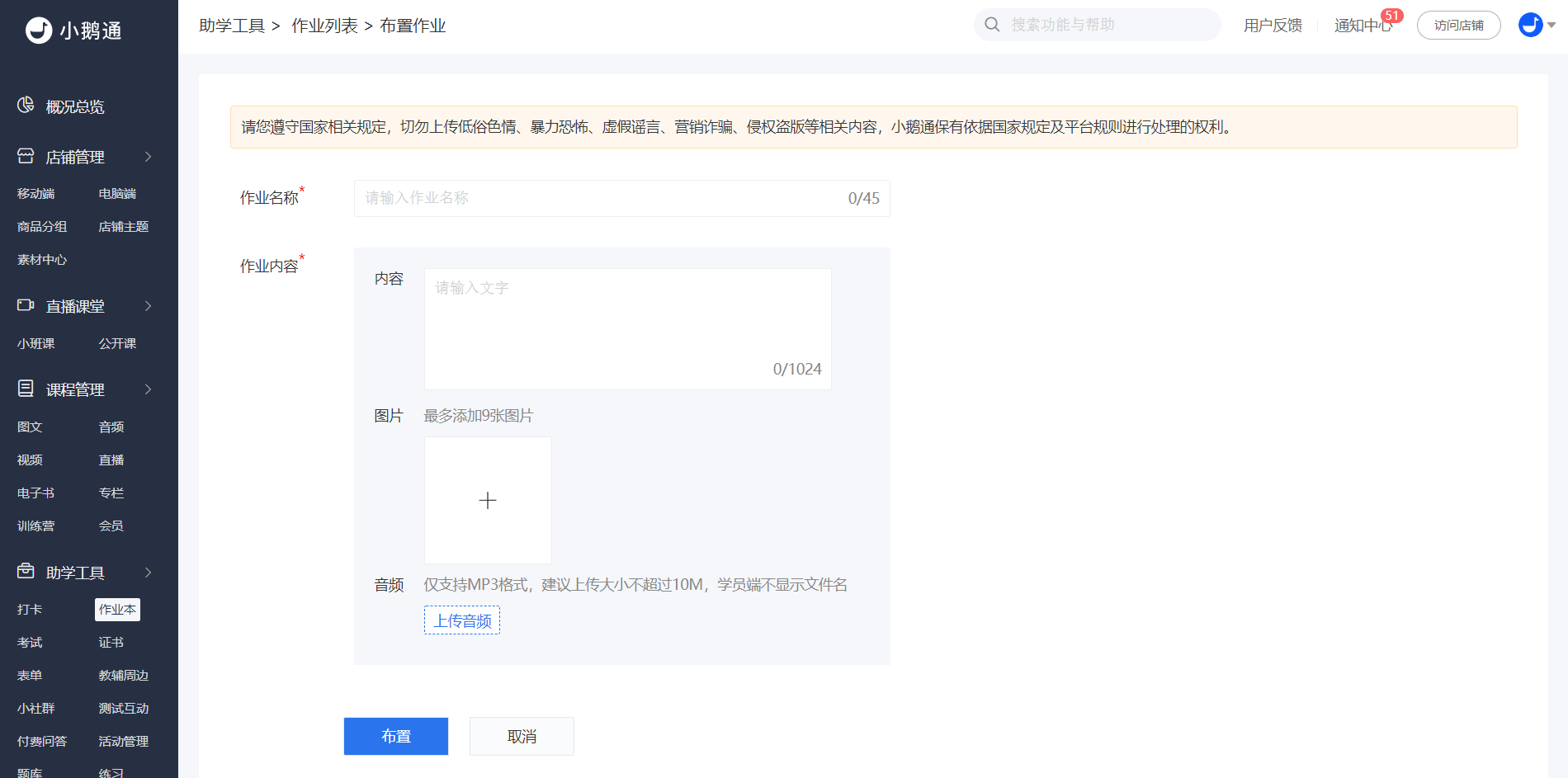
Task: Click the 直播课堂 camera icon
Action: pyautogui.click(x=26, y=305)
